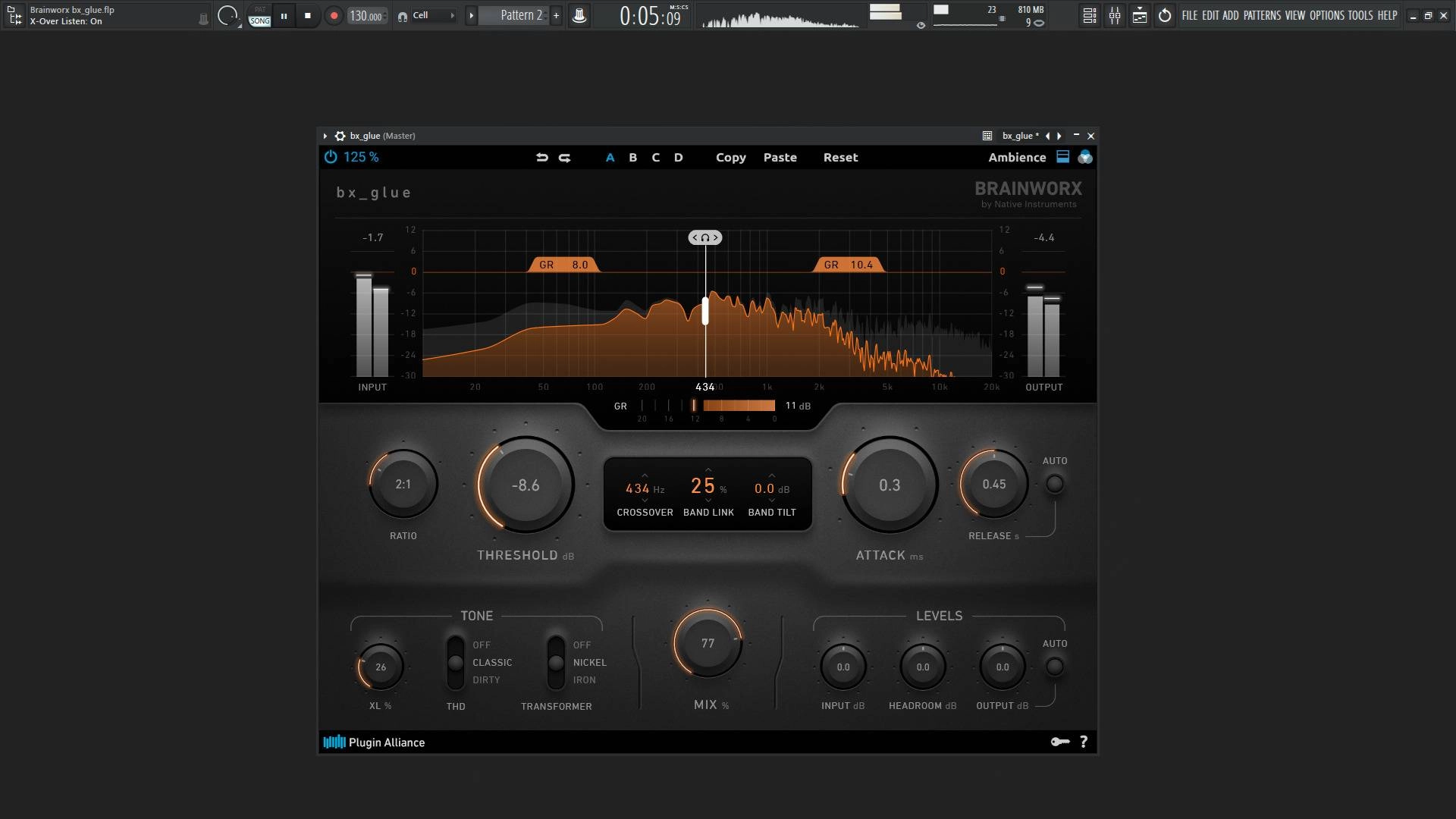The image size is (1456, 819).
Task: Click the Output dB level knob
Action: pos(1003,667)
